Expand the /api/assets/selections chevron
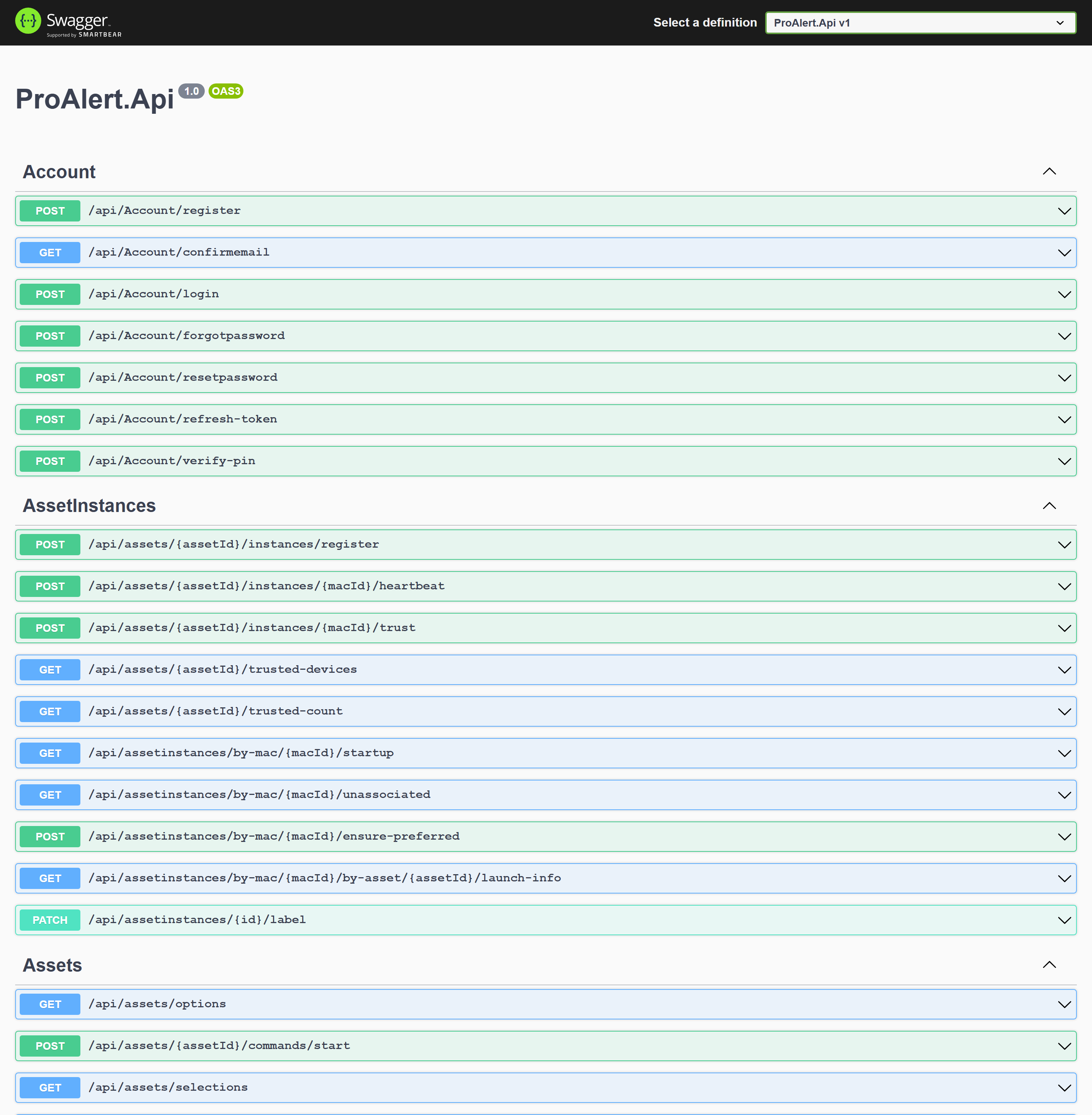 [x=1064, y=1088]
